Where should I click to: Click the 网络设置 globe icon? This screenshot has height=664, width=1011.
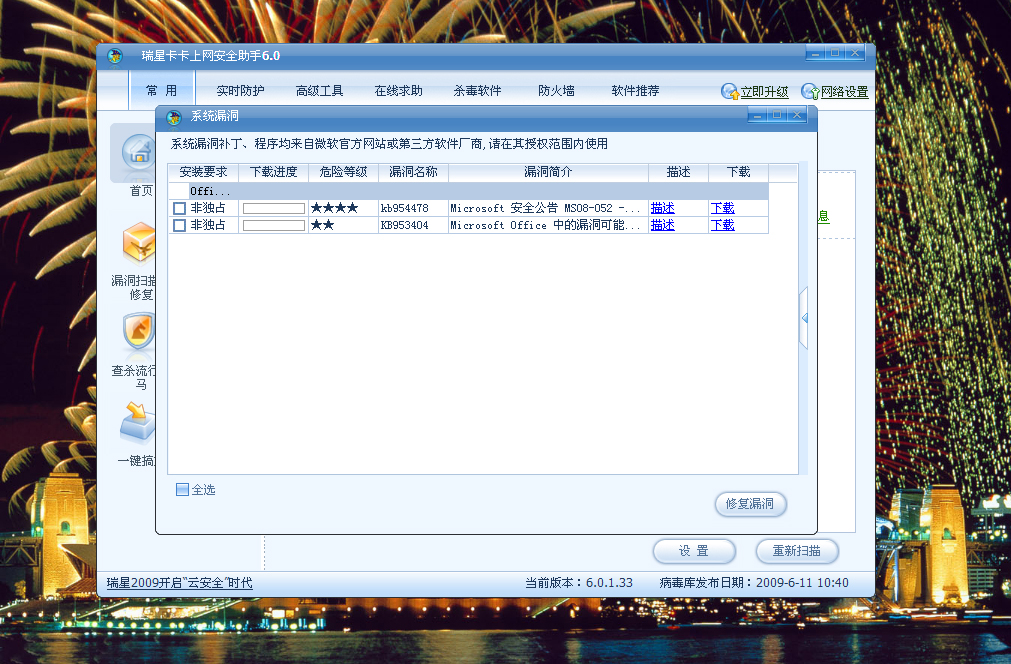pyautogui.click(x=810, y=92)
